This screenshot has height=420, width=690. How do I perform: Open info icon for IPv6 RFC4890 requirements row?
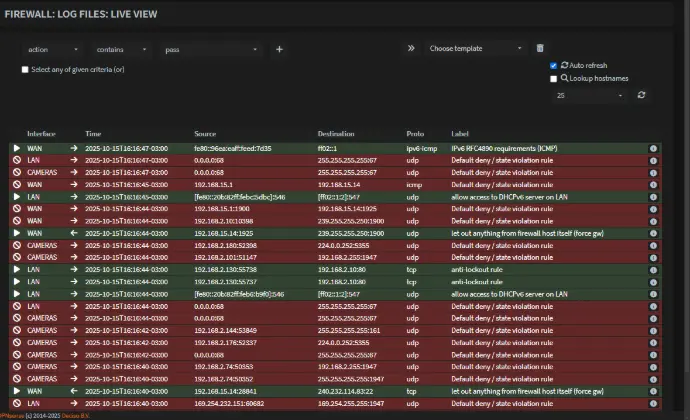click(653, 148)
